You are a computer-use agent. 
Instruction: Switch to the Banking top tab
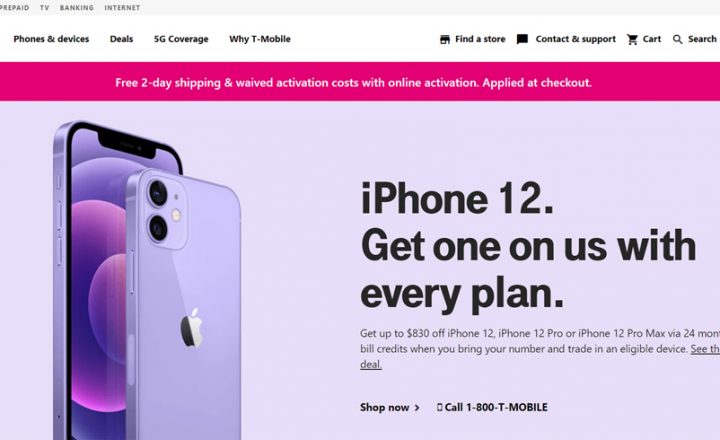click(76, 8)
